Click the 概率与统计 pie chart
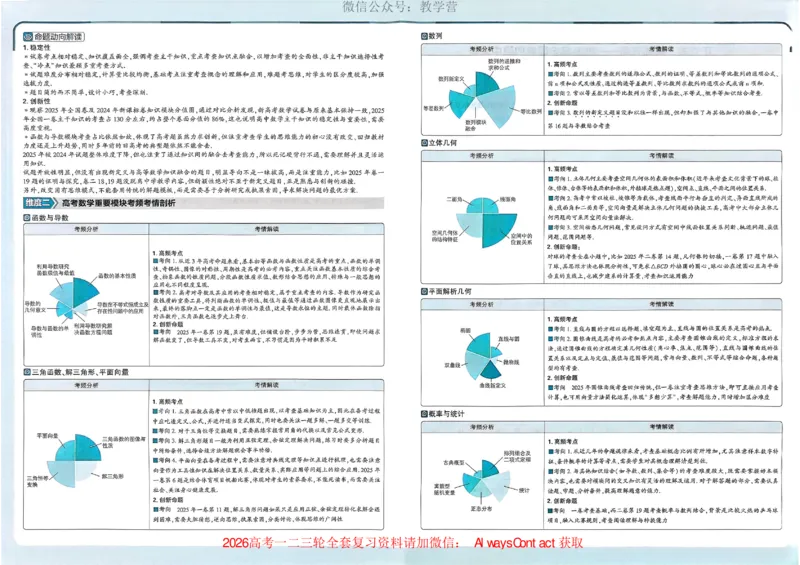Image resolution: width=800 pixels, height=565 pixels. [x=486, y=480]
